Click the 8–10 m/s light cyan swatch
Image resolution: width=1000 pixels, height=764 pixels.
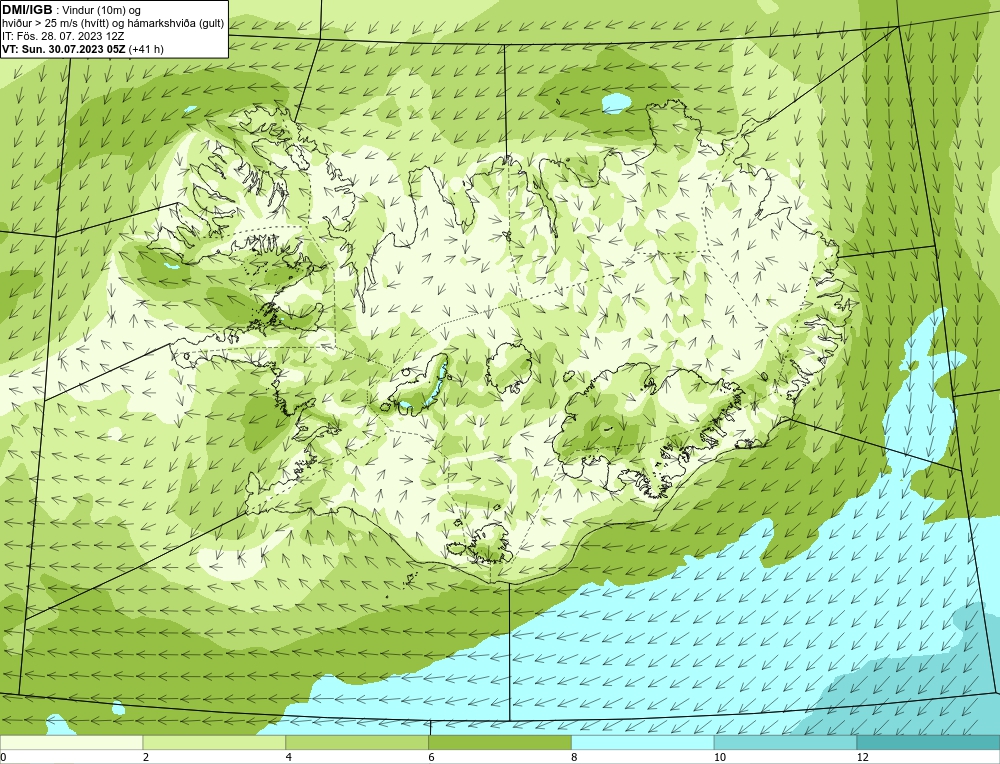point(643,743)
